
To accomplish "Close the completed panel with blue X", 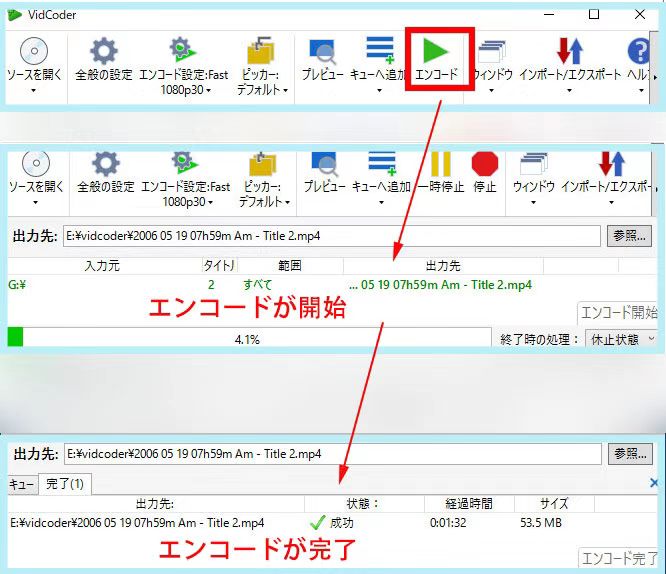I will click(654, 483).
